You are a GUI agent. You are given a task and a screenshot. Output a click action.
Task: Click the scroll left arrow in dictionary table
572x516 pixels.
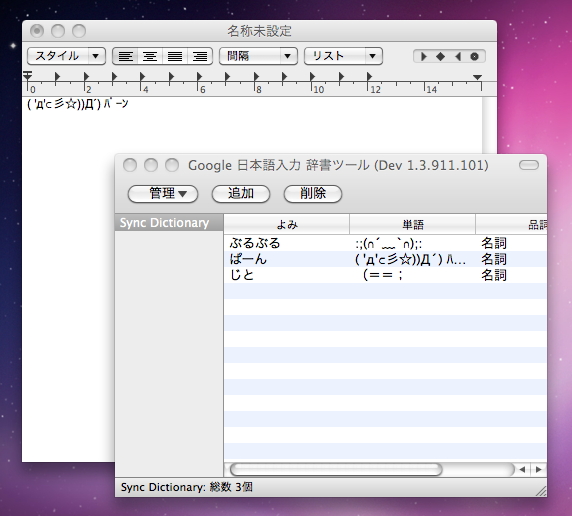point(522,469)
